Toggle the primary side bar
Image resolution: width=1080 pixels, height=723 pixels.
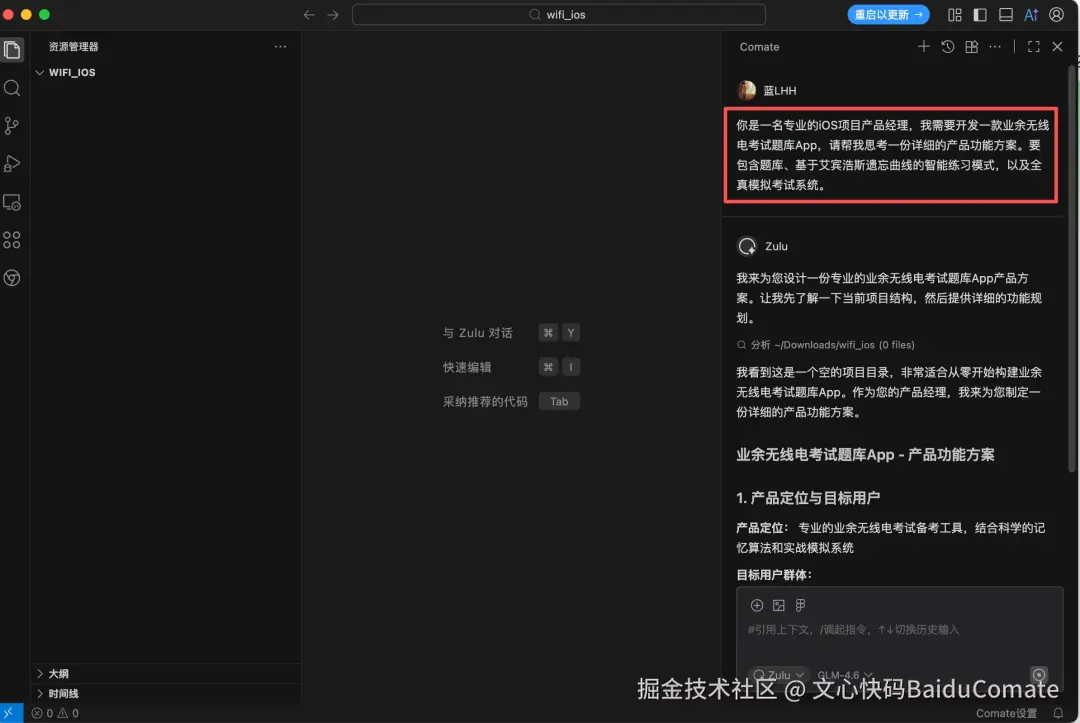[x=979, y=14]
